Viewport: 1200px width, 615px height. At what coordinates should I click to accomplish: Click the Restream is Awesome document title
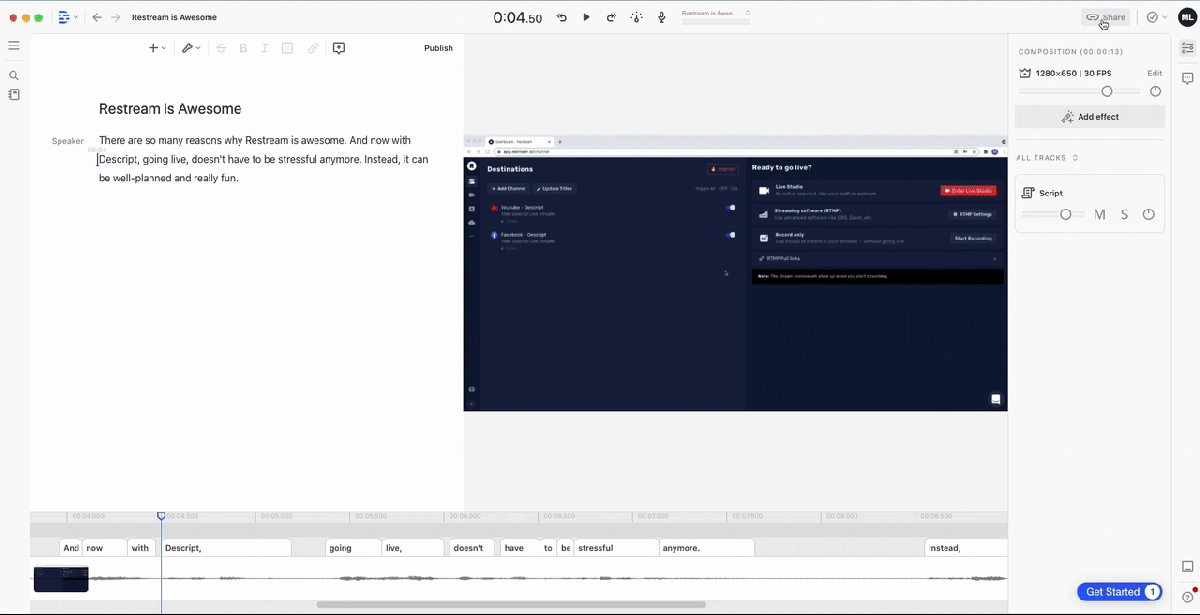point(170,109)
